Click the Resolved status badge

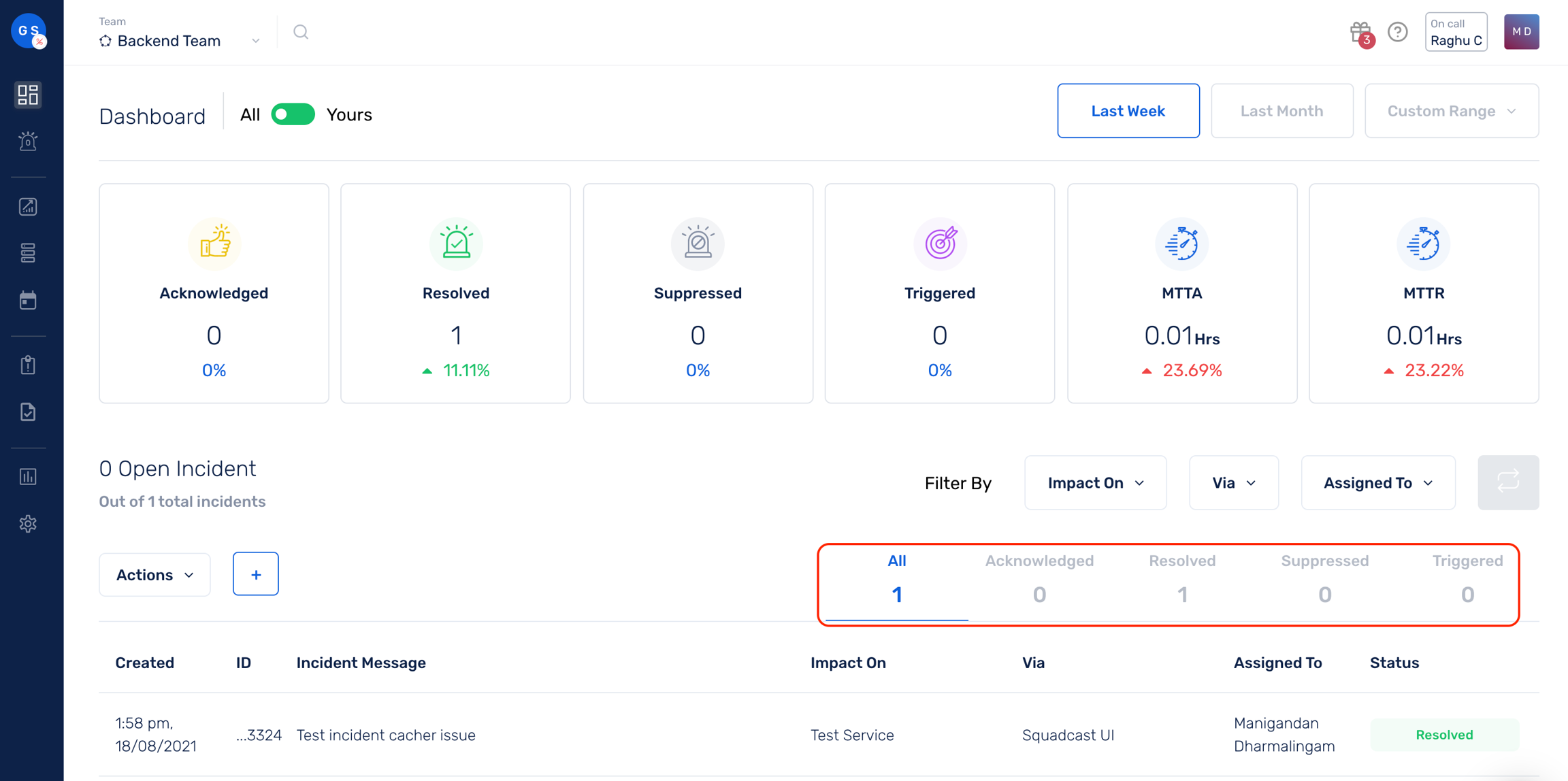pos(1444,735)
